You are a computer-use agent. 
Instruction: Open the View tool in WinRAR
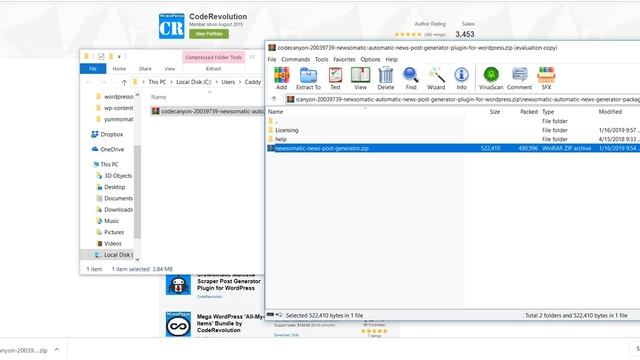[x=360, y=78]
